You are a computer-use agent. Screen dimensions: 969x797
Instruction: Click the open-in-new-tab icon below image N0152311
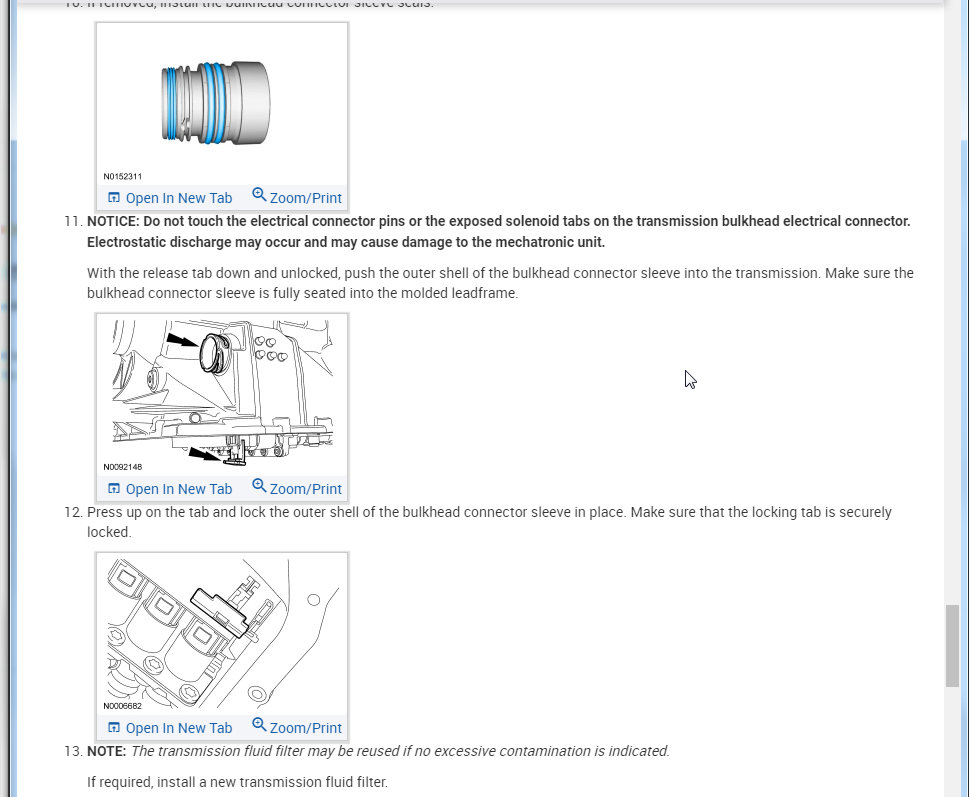(x=114, y=198)
